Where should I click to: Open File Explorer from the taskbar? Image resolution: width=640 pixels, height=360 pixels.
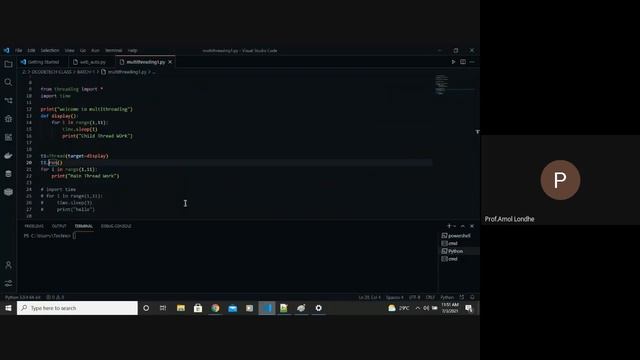[181, 308]
